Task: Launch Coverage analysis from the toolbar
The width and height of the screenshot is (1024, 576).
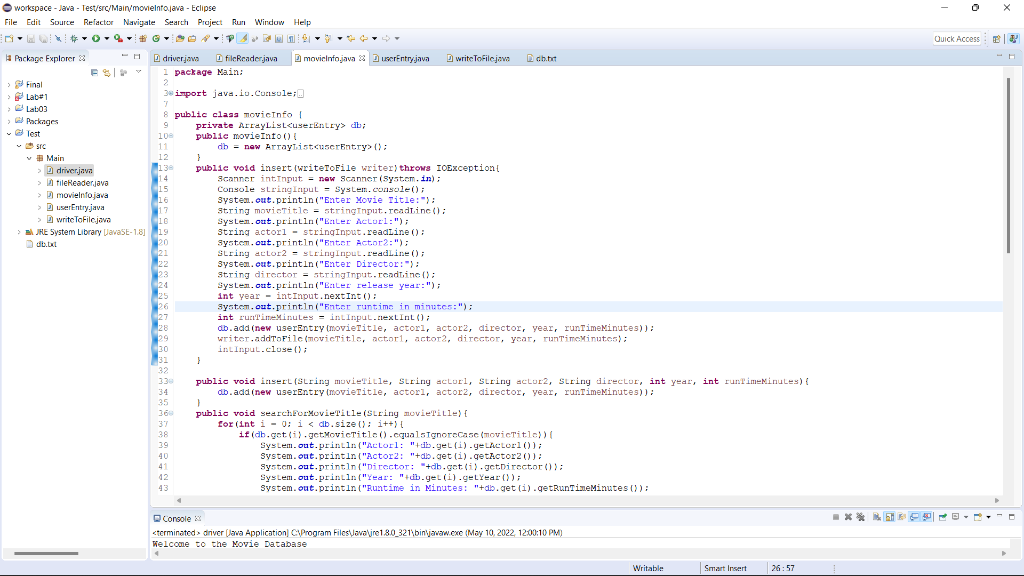Action: pyautogui.click(x=117, y=38)
